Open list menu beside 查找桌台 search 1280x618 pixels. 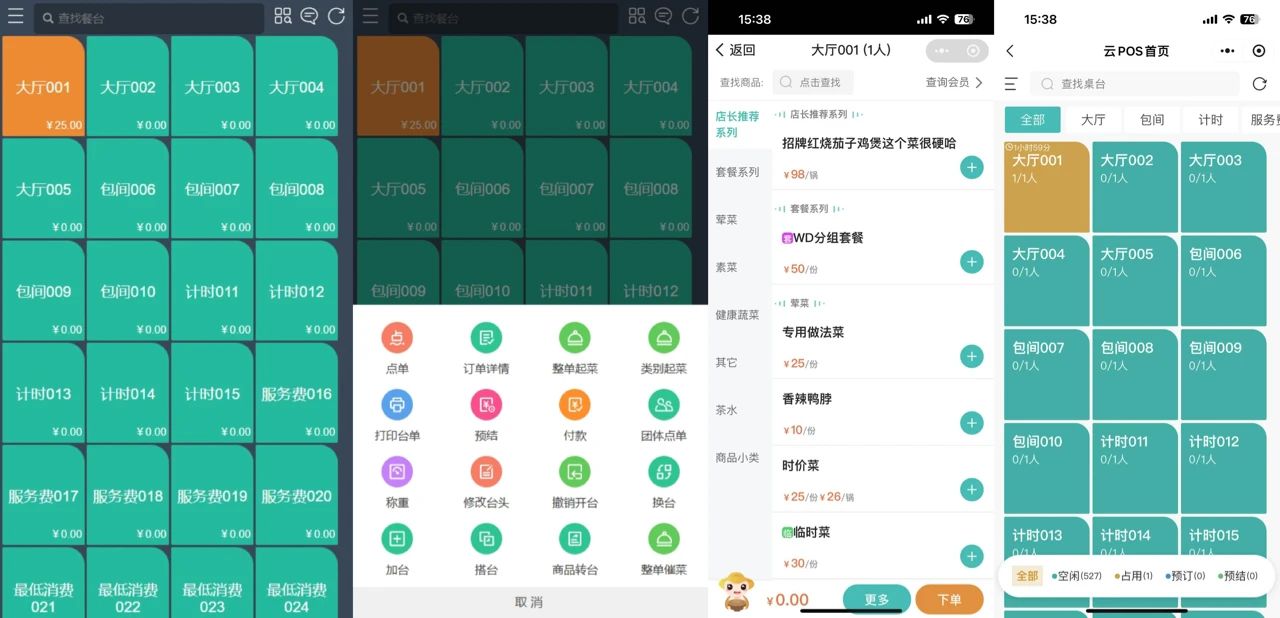(1011, 84)
